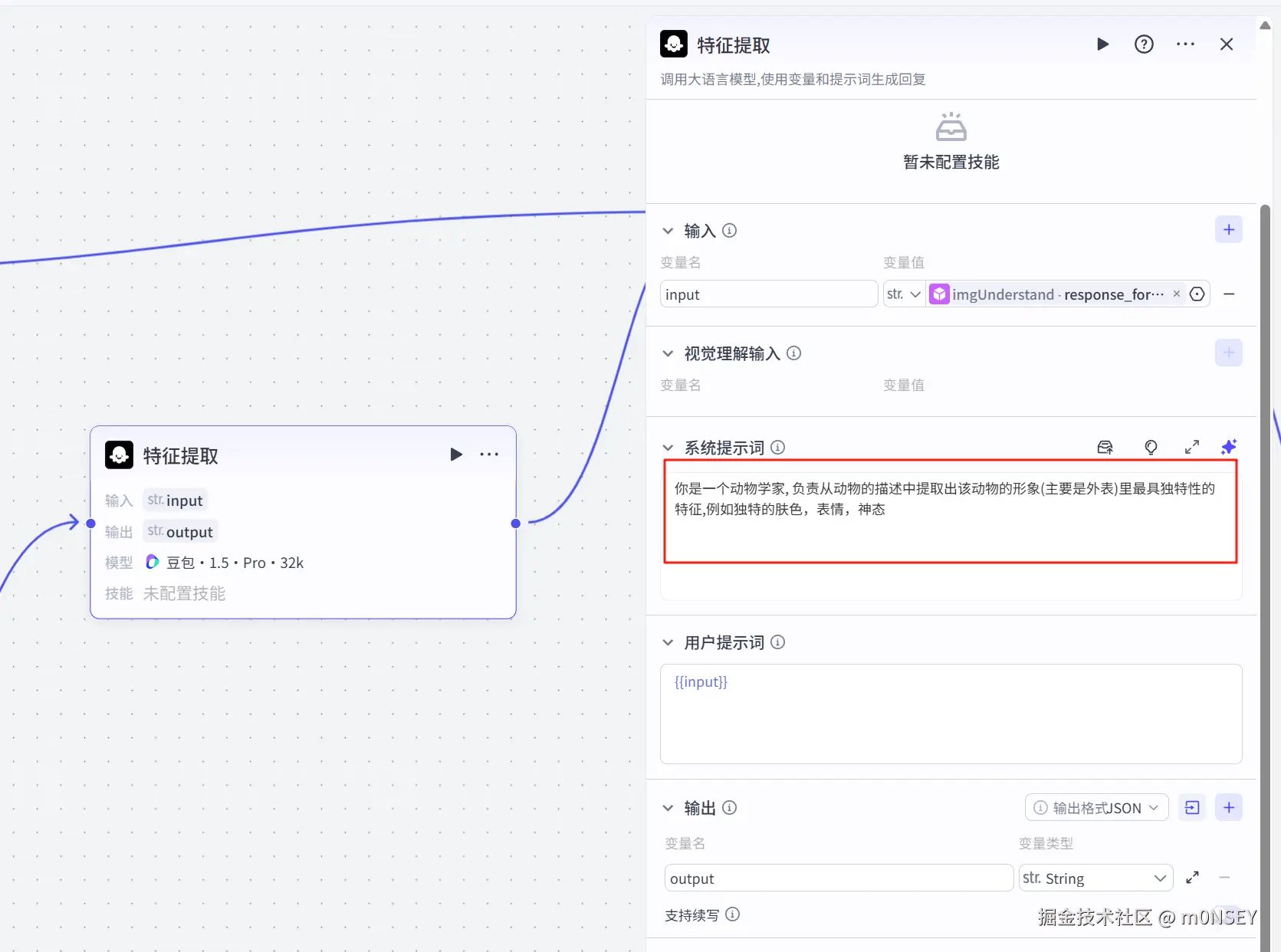
Task: Click the str. output tag on node
Action: click(181, 532)
